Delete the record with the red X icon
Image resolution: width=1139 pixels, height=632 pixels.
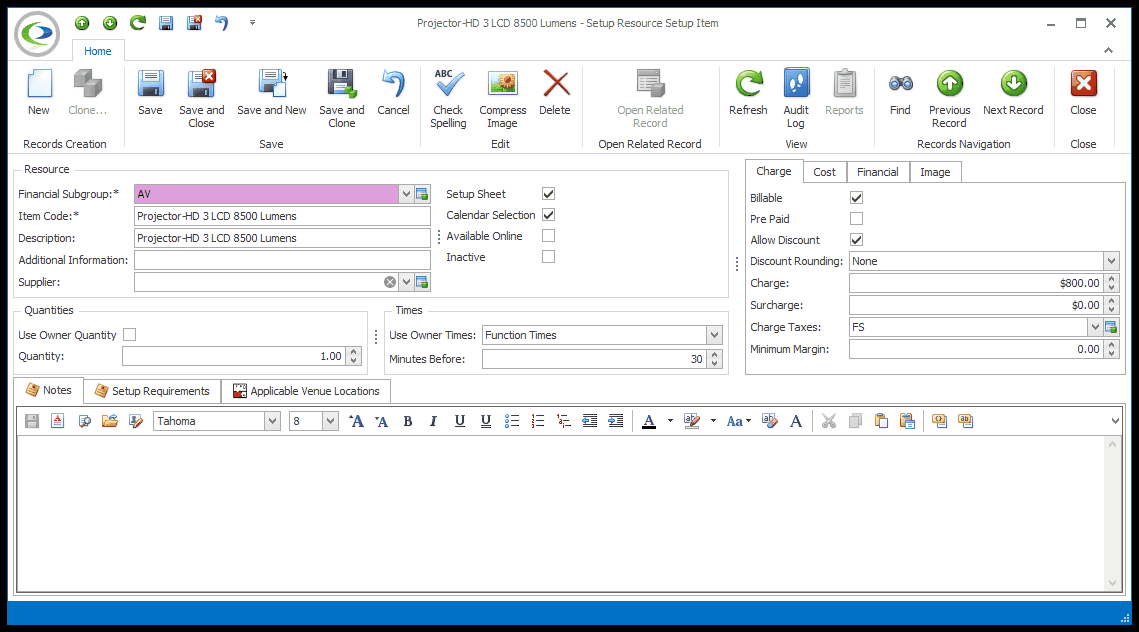coord(556,84)
